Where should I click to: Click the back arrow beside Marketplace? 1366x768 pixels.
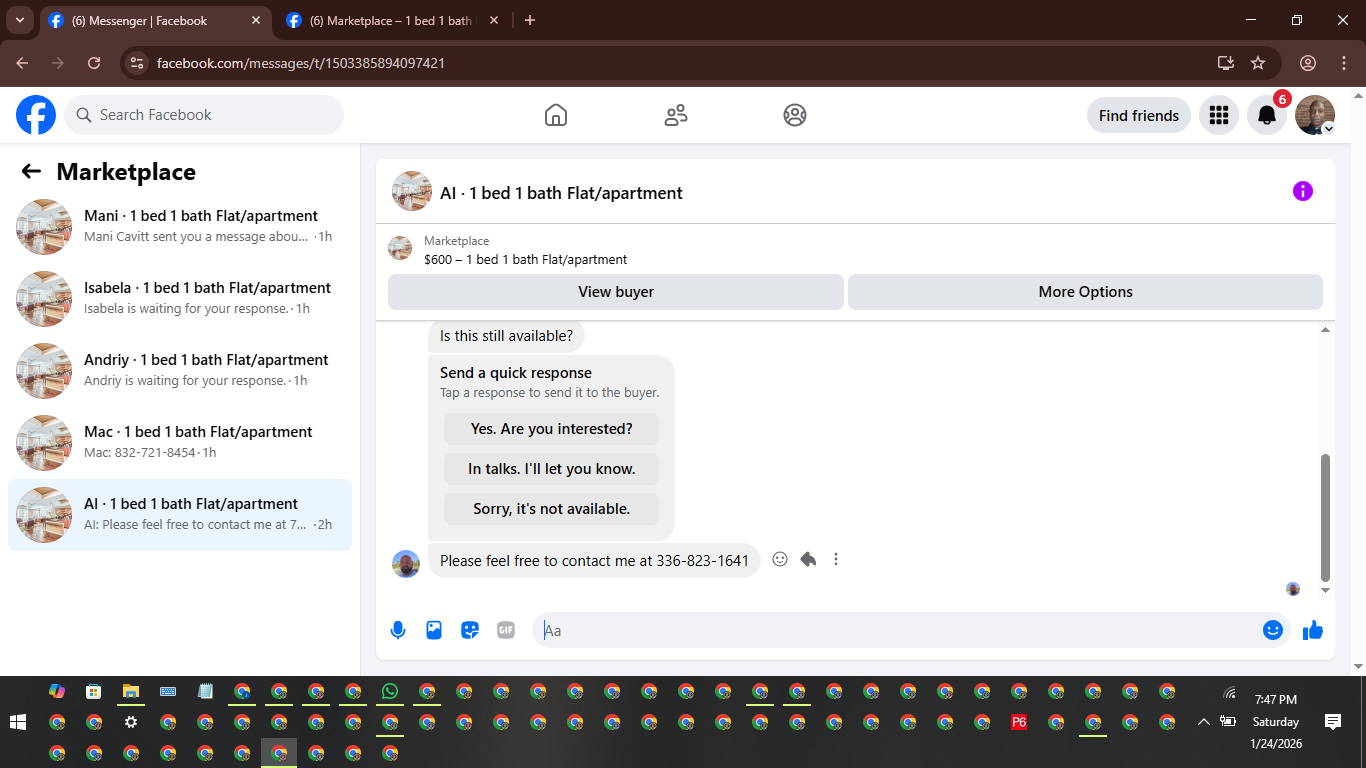pos(31,171)
